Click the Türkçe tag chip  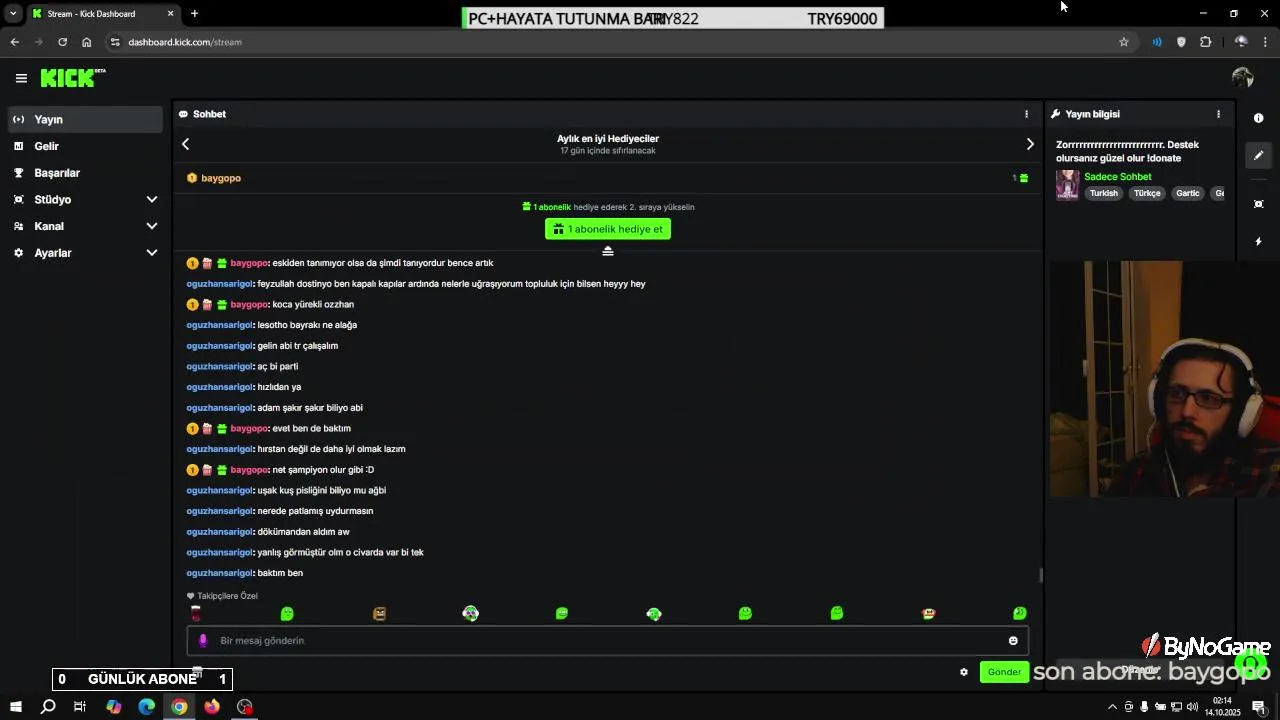click(x=1147, y=193)
